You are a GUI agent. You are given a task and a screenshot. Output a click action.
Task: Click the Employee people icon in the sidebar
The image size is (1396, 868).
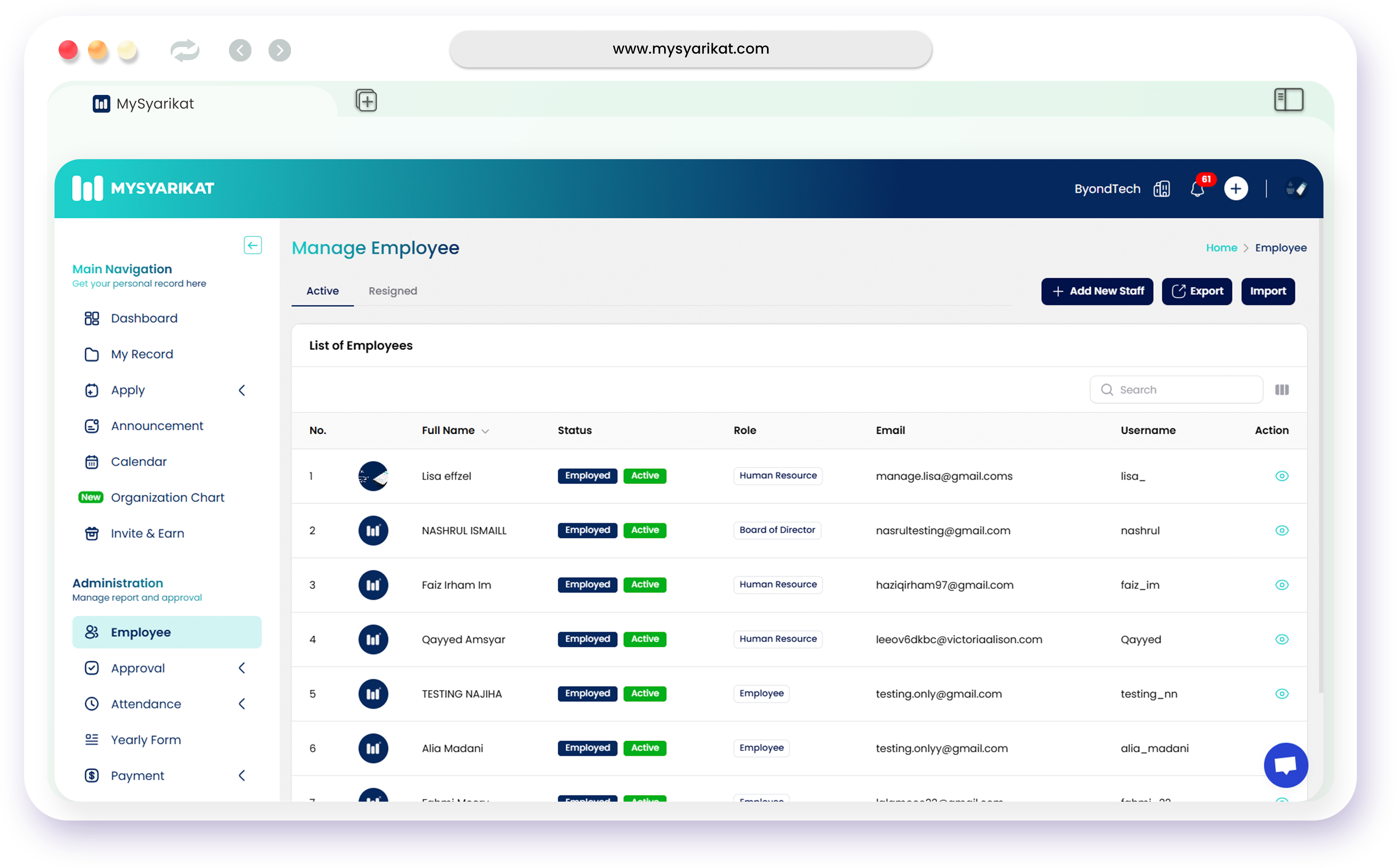click(x=92, y=632)
